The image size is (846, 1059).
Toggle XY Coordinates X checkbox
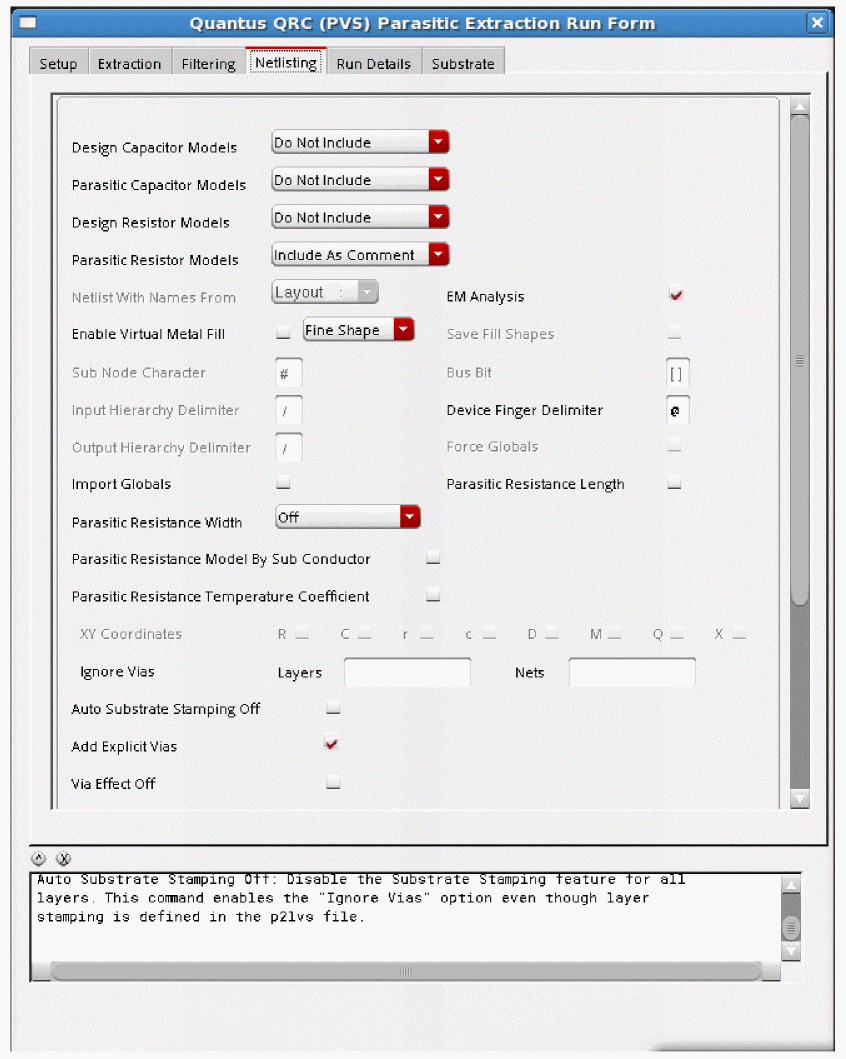[739, 633]
